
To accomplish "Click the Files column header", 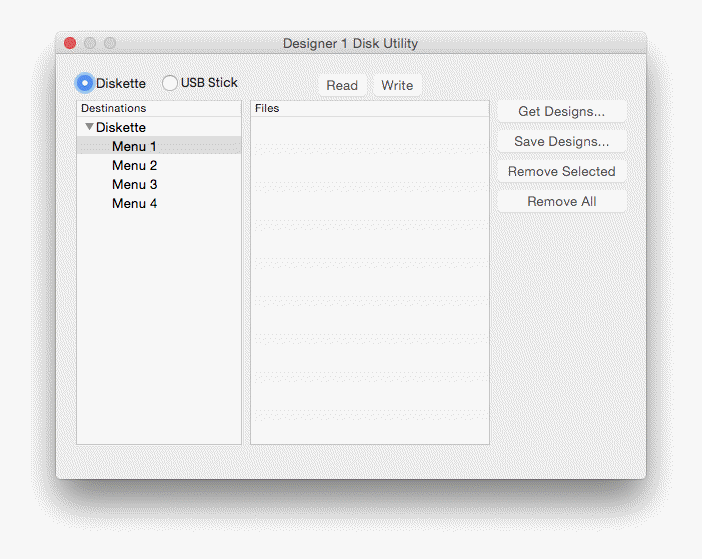I will 369,108.
